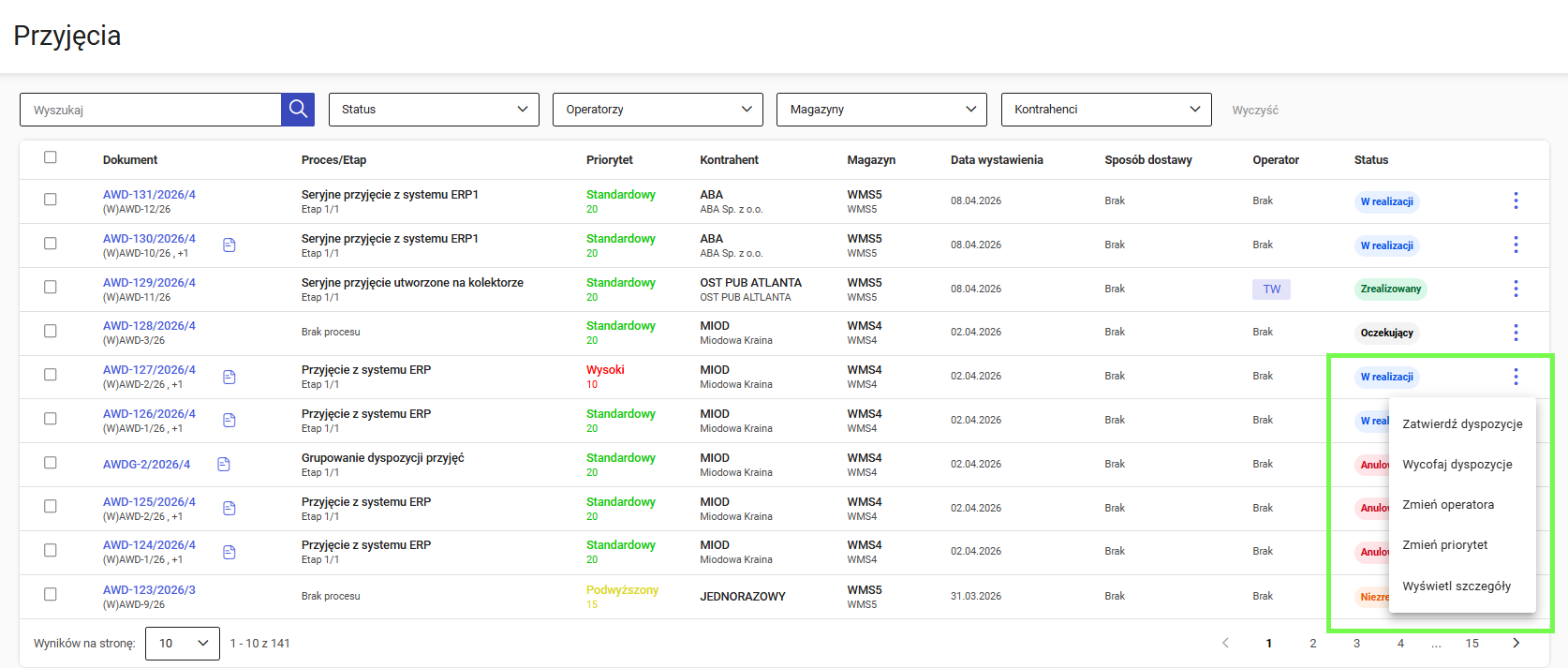Open document link AWD-126/2026/4
Viewport: 1568px width, 668px height.
(149, 414)
